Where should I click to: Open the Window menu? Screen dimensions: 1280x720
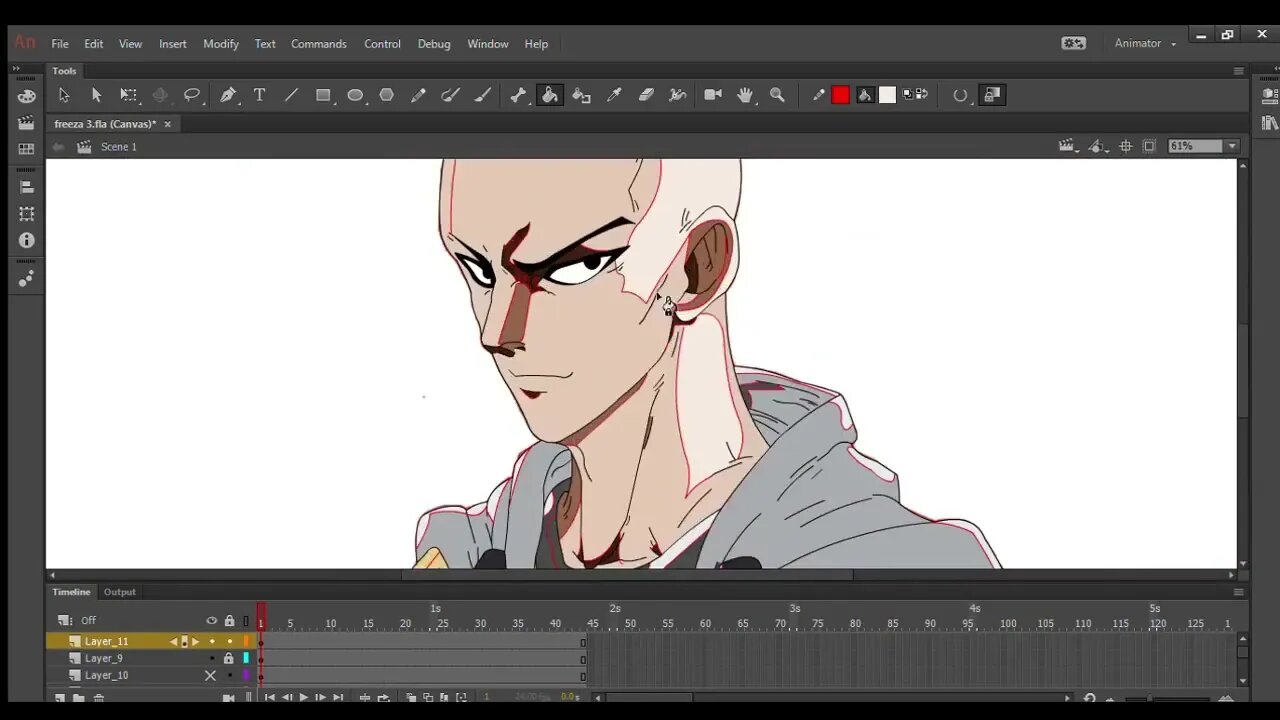488,44
